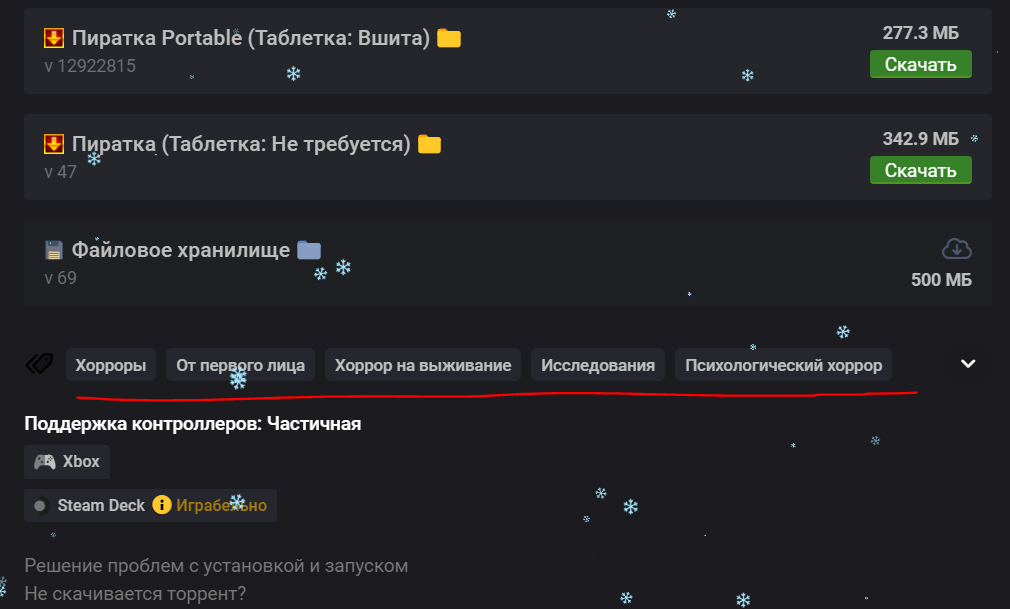Click the gamepad icon in Xbox badge

click(x=45, y=462)
